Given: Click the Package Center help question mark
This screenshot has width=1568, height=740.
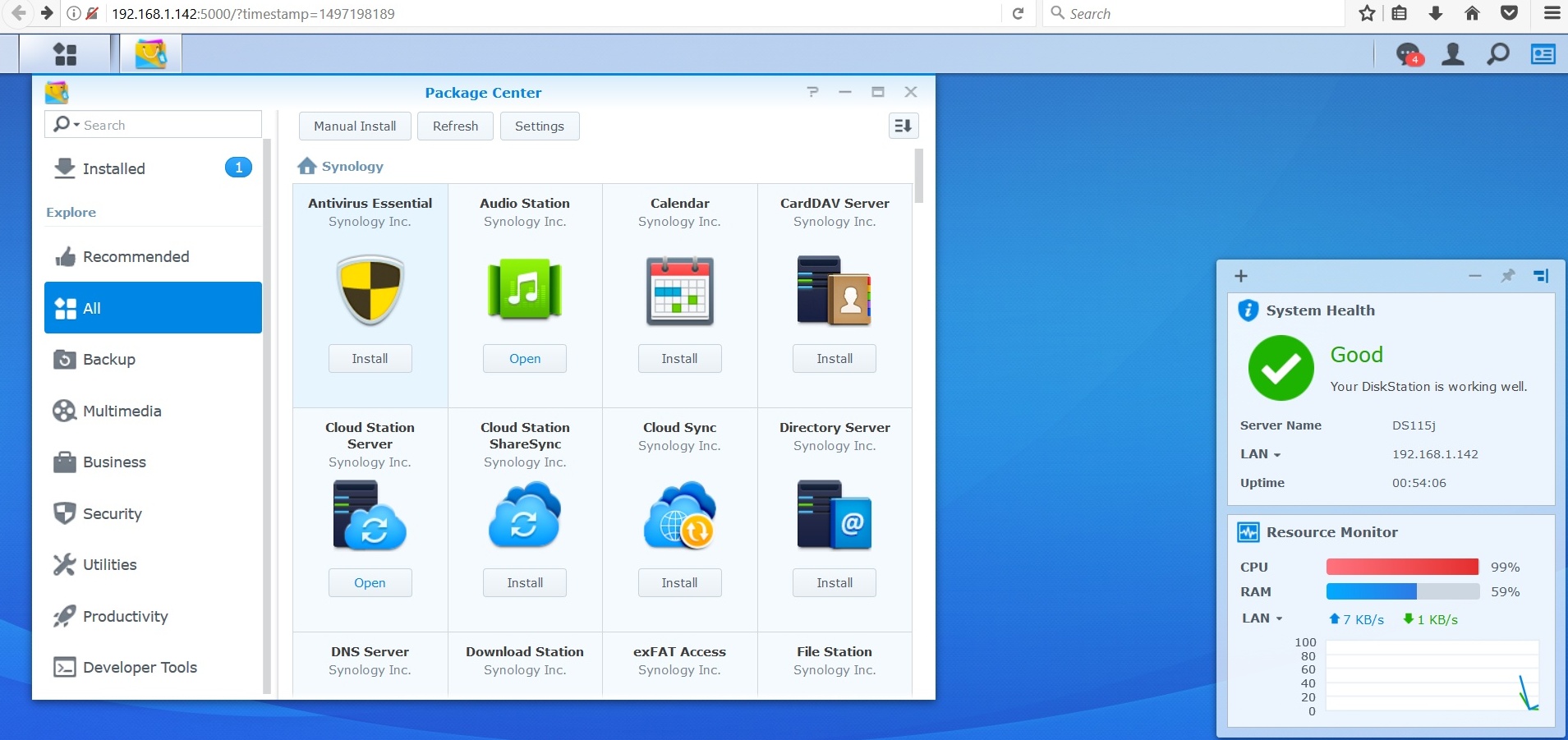Looking at the screenshot, I should tap(812, 92).
